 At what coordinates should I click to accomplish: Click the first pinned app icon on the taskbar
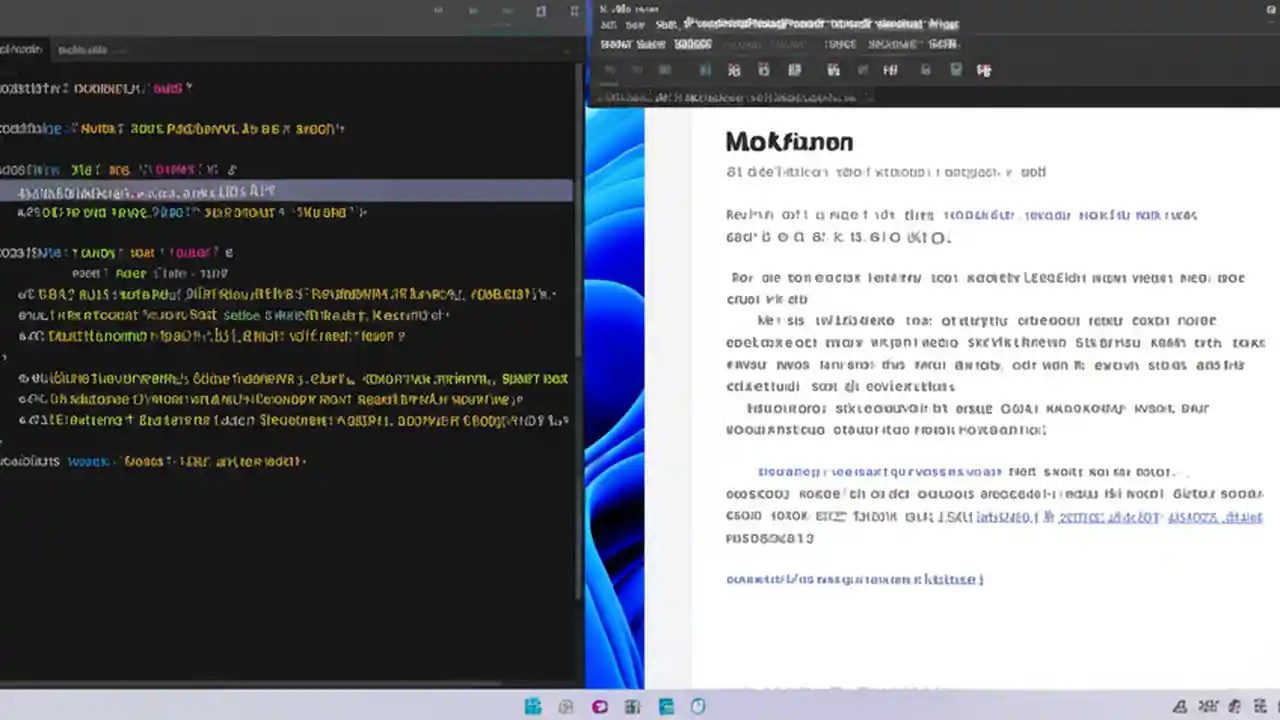pyautogui.click(x=533, y=707)
